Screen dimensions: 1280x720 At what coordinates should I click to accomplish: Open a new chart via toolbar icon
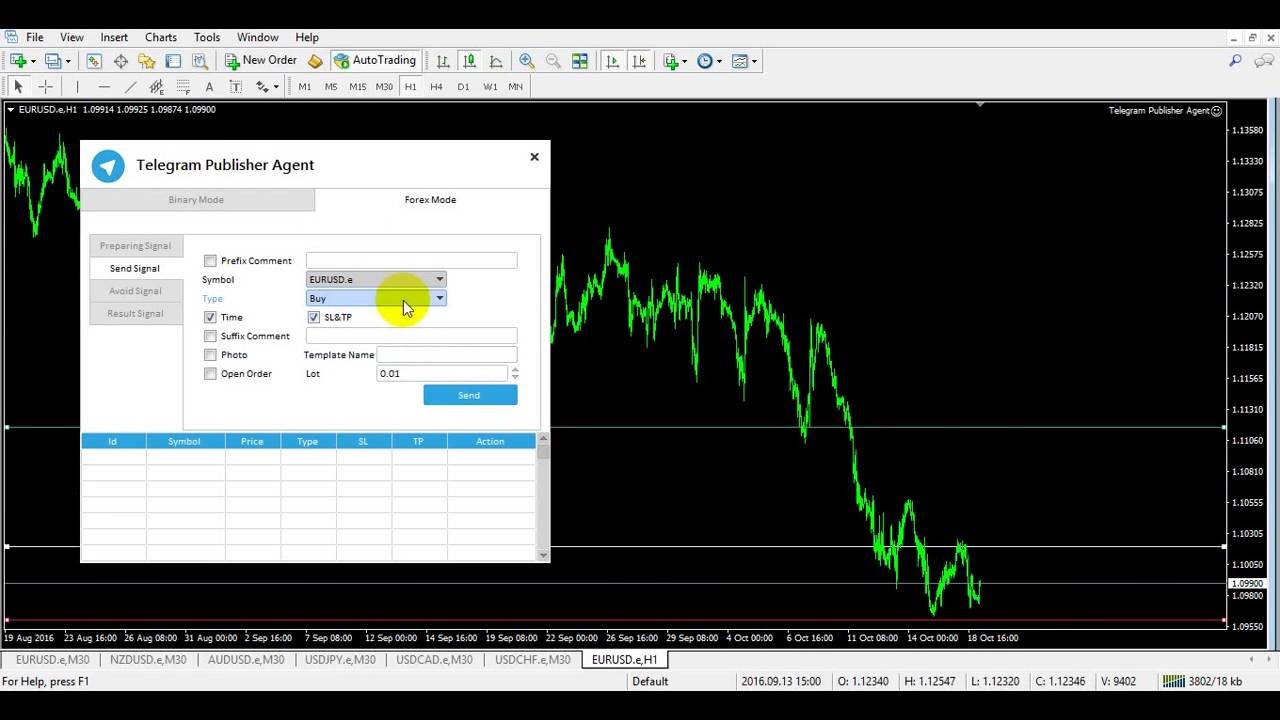pos(17,61)
